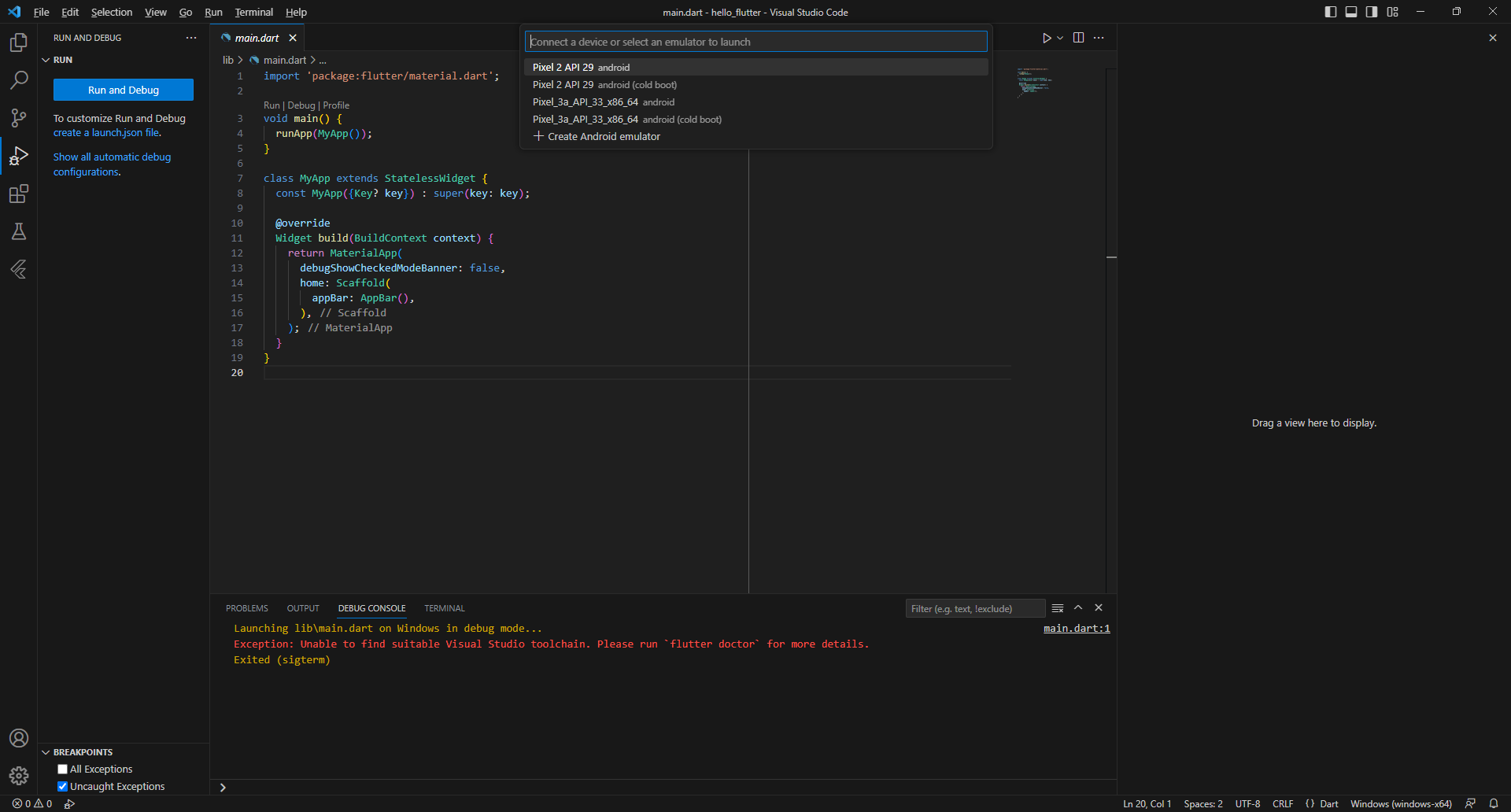This screenshot has height=812, width=1511.
Task: Open the Help menu
Action: pyautogui.click(x=297, y=12)
